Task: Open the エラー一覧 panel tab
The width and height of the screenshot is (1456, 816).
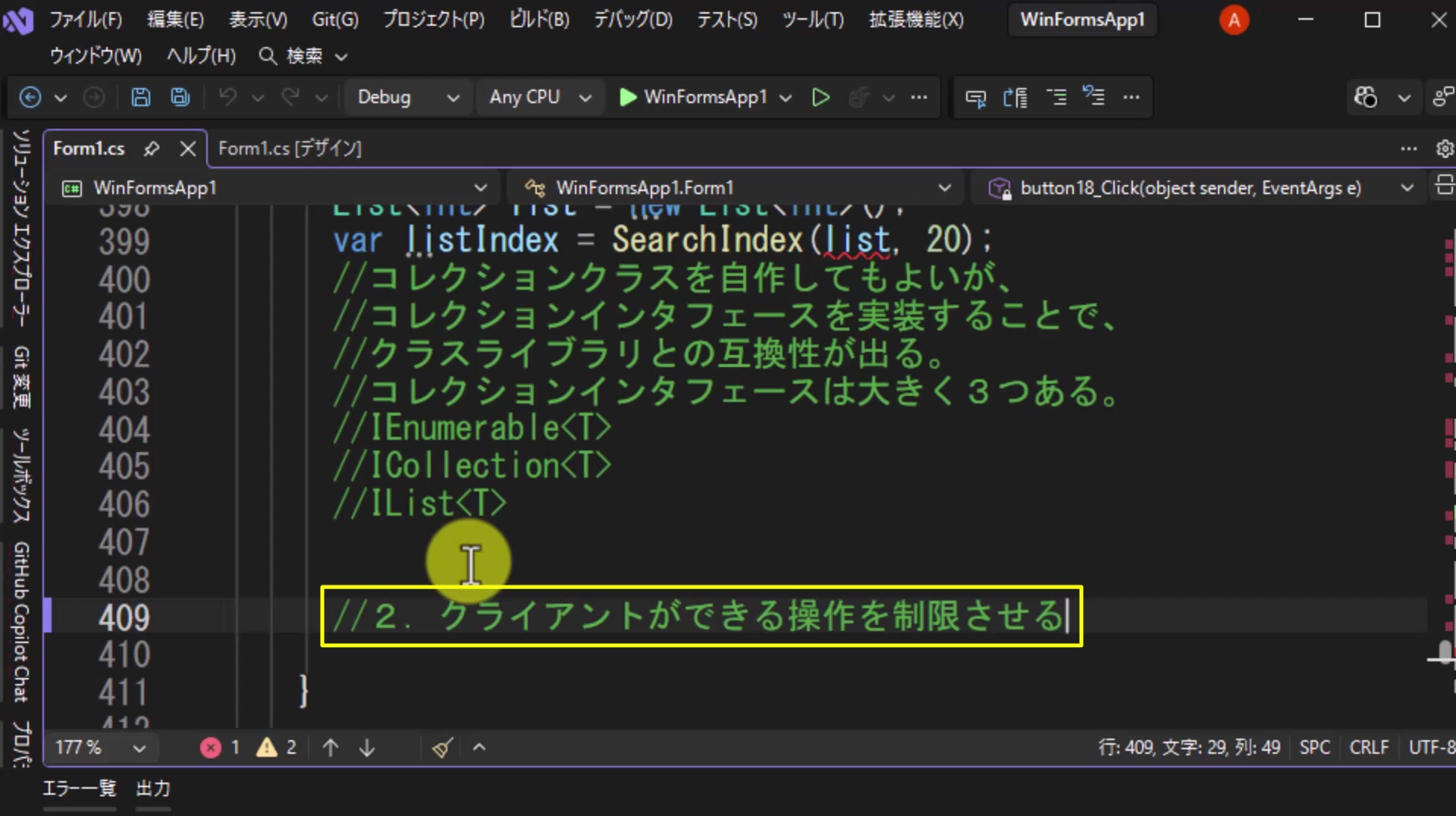Action: point(80,789)
